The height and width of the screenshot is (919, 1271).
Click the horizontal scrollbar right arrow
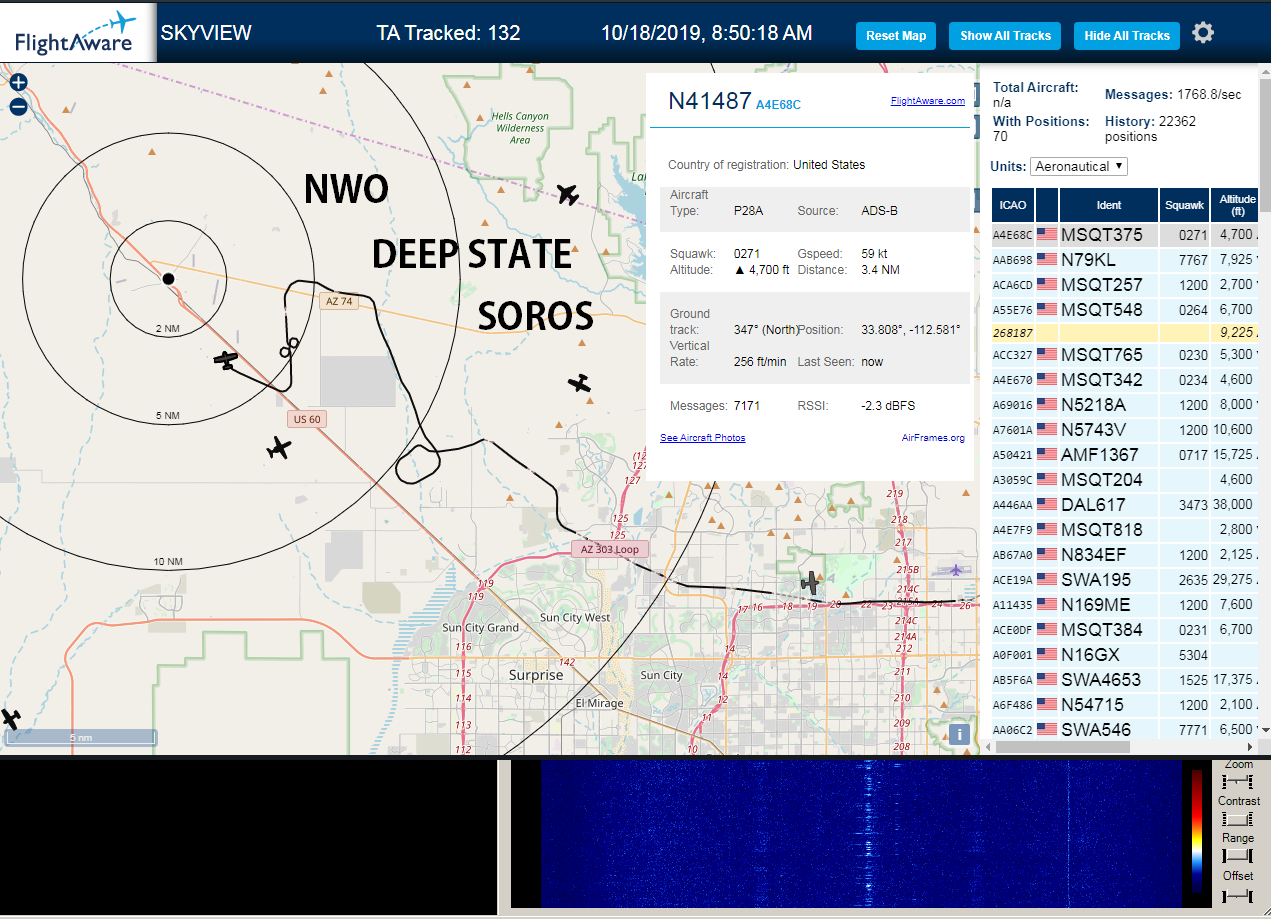click(1249, 747)
